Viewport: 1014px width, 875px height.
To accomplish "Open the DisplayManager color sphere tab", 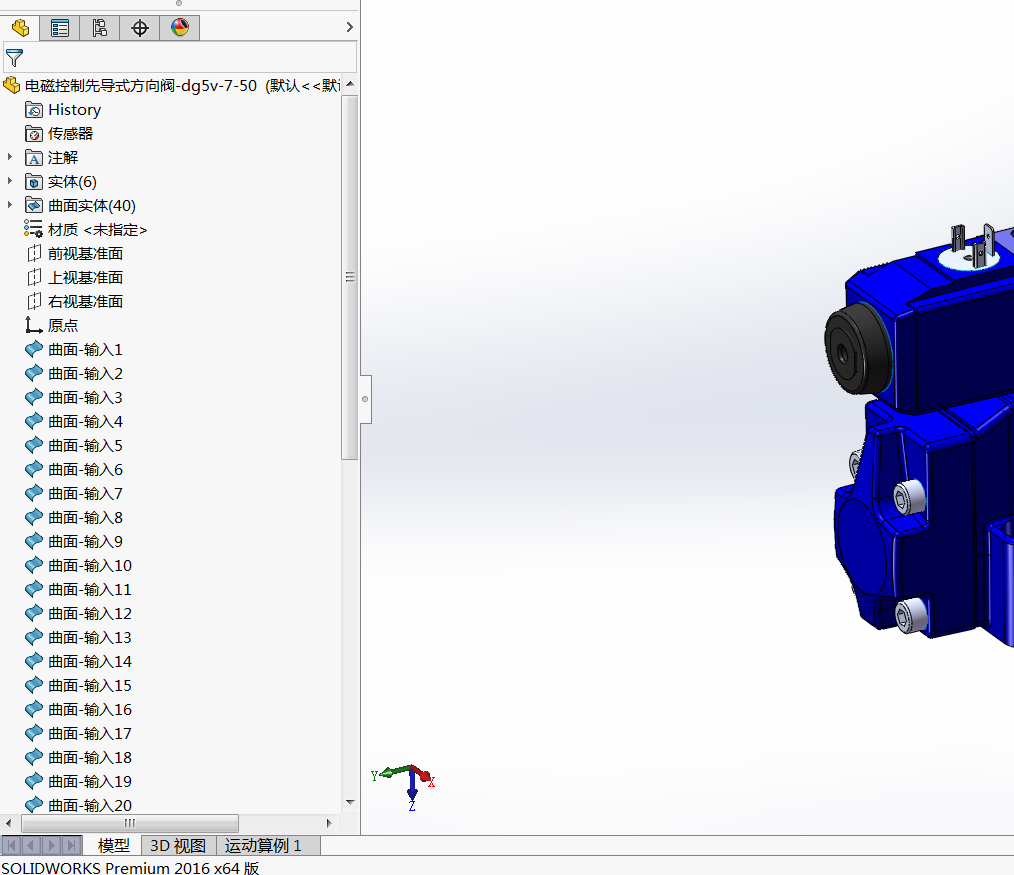I will point(180,28).
